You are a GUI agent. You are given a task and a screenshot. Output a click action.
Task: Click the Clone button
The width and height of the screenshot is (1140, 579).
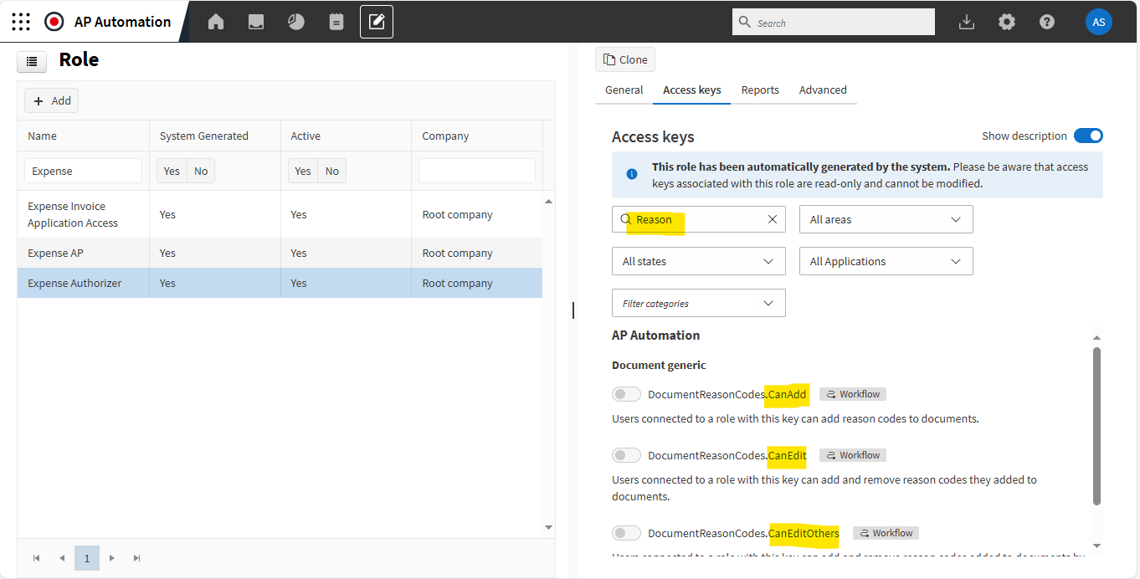[x=625, y=60]
